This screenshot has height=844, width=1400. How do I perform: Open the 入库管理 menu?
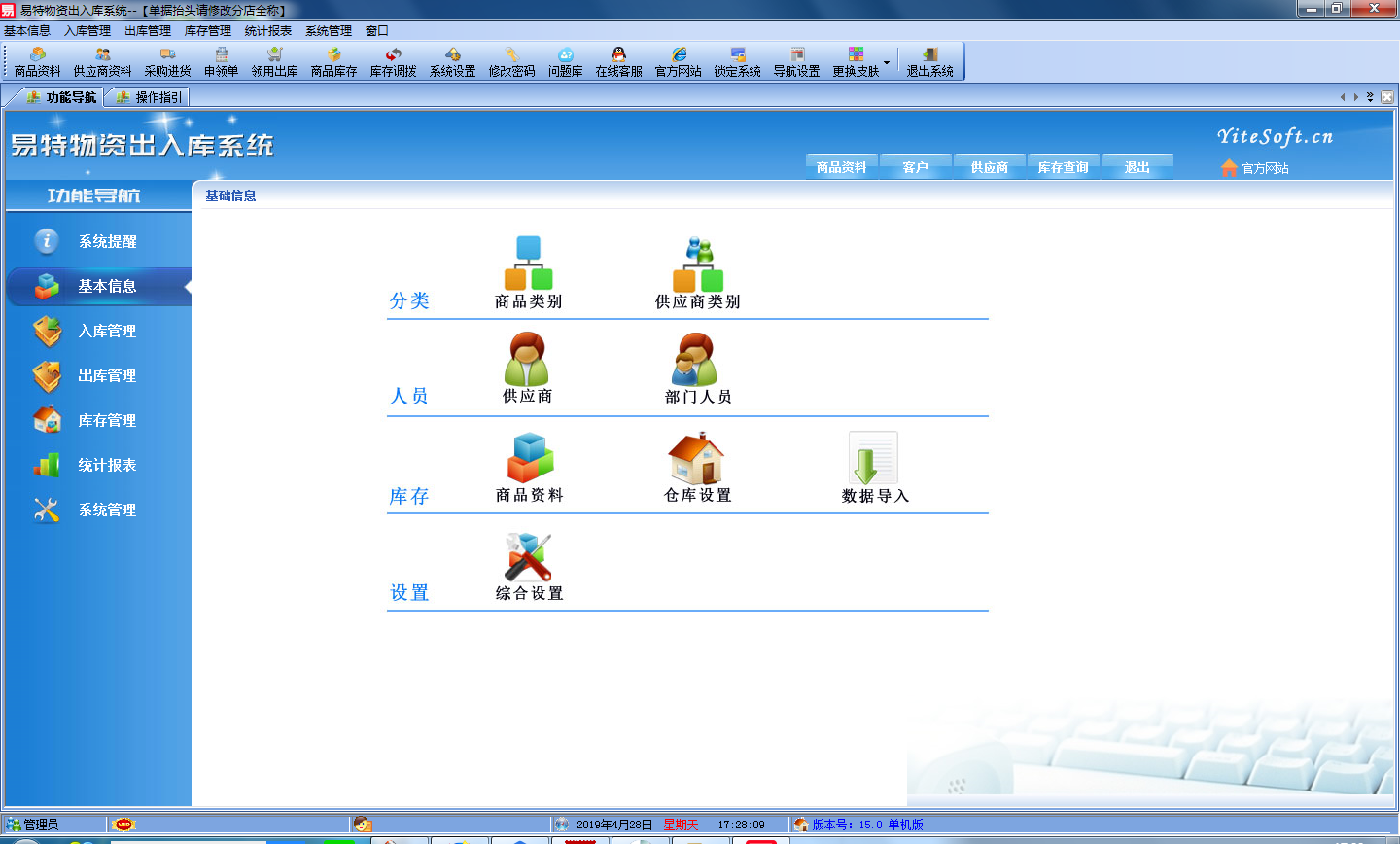point(87,31)
